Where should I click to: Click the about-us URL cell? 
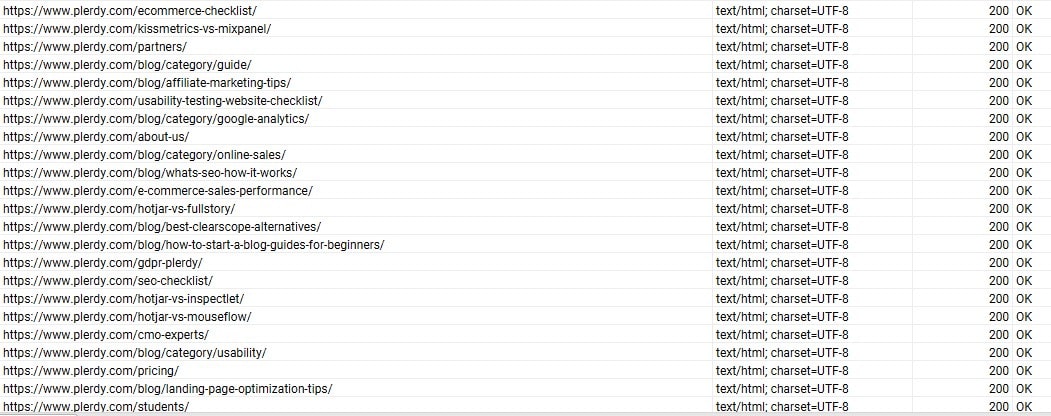(x=356, y=137)
